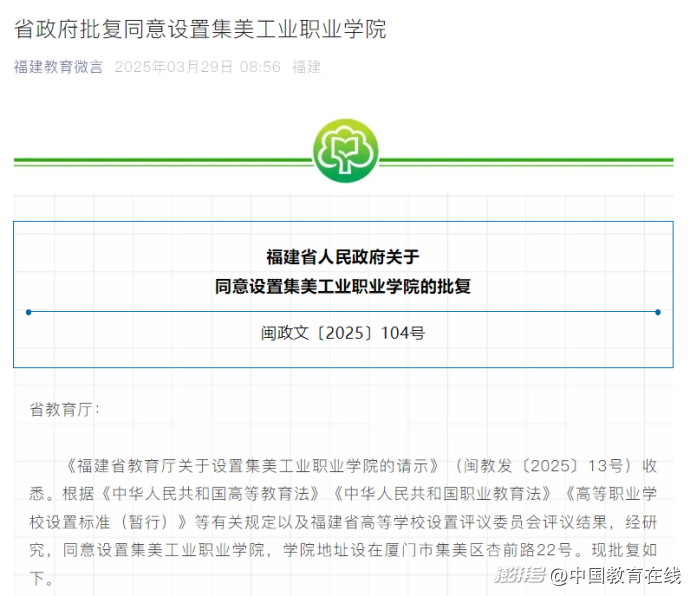The image size is (690, 596).
Task: Click the blue dot at divider's right end
Action: click(658, 312)
